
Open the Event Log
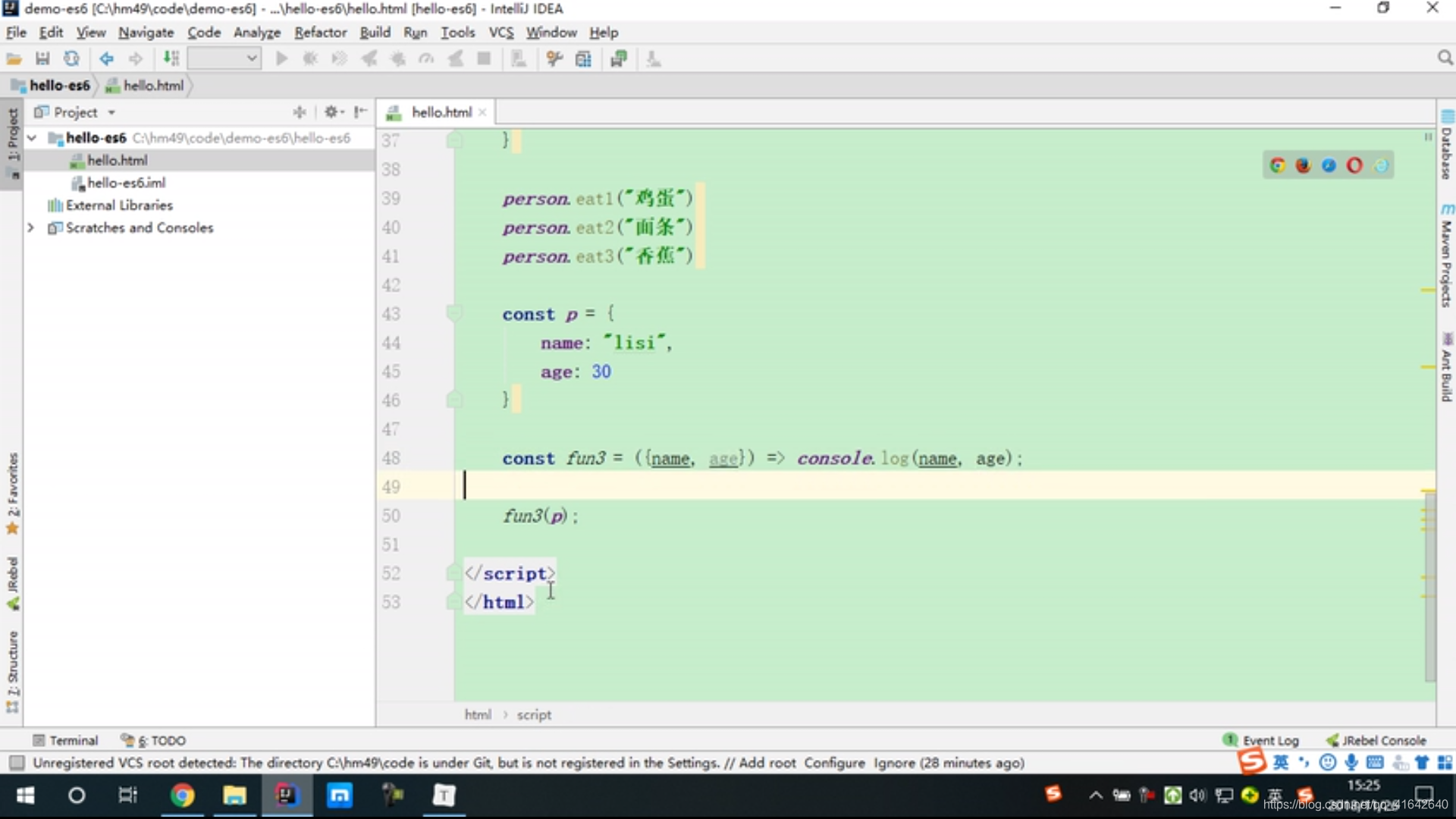(1261, 740)
